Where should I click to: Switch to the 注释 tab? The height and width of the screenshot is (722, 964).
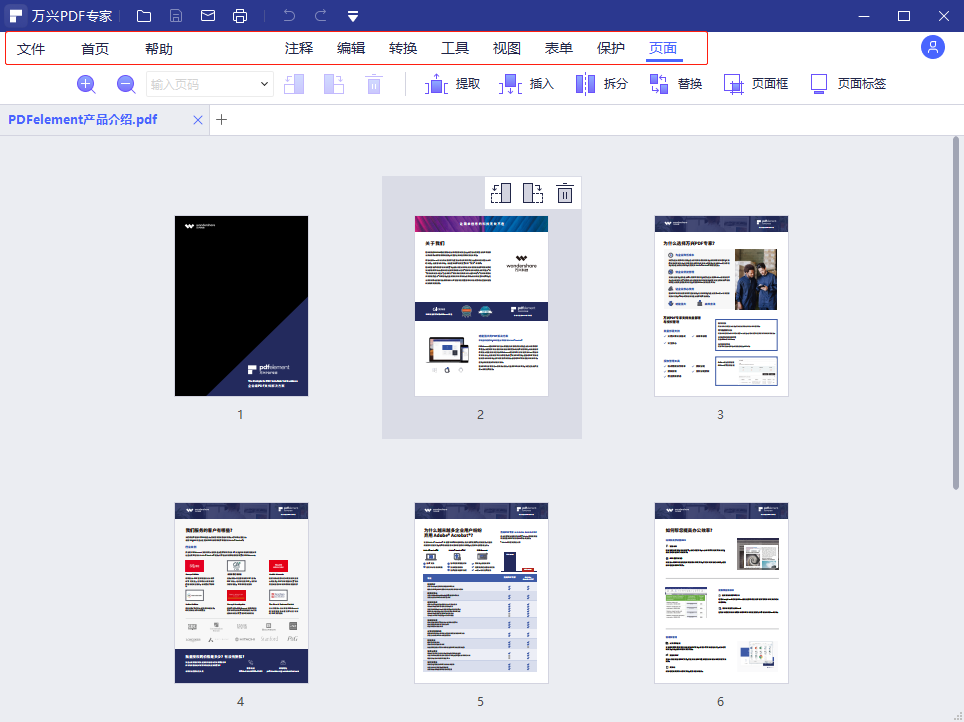299,49
